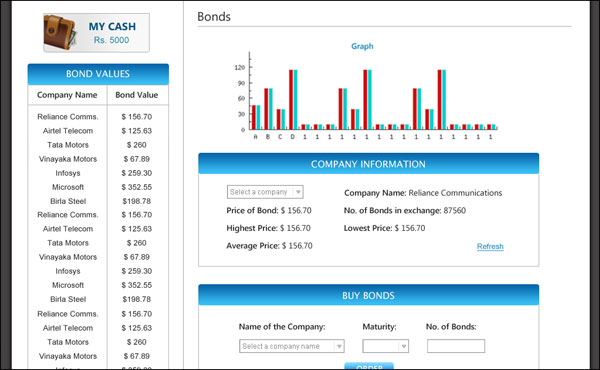The image size is (600, 370).
Task: Open the Maturity dropdown
Action: [x=385, y=346]
